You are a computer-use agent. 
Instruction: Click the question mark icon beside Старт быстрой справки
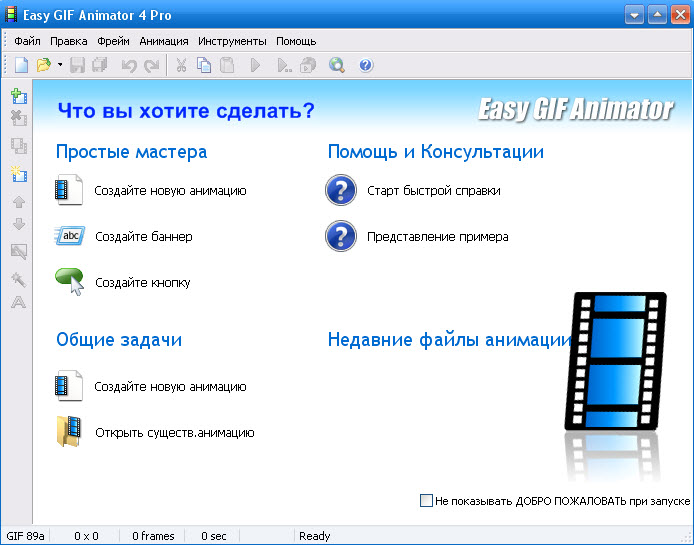(341, 190)
